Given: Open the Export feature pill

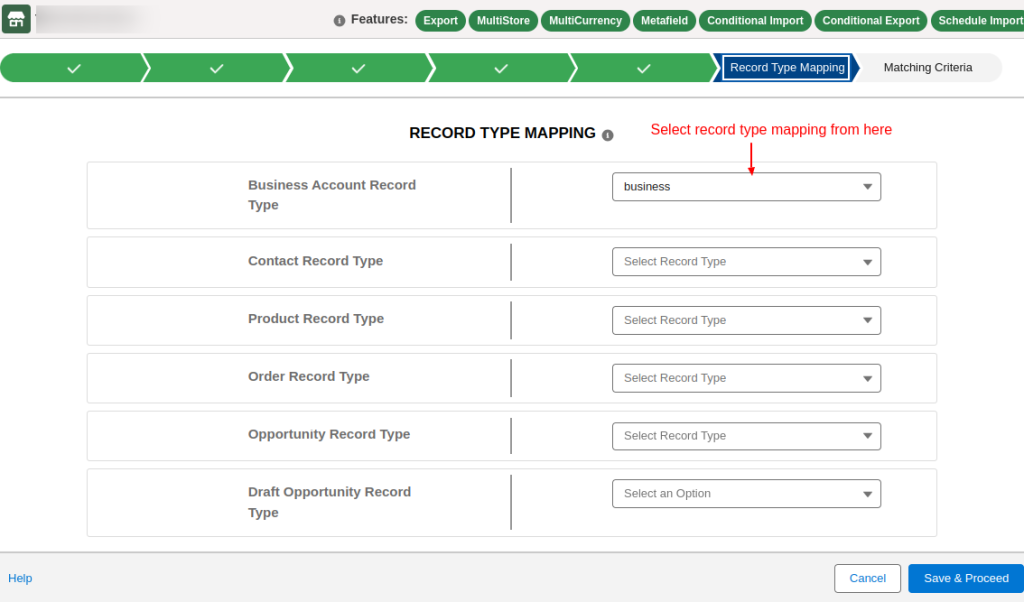Looking at the screenshot, I should coord(440,21).
